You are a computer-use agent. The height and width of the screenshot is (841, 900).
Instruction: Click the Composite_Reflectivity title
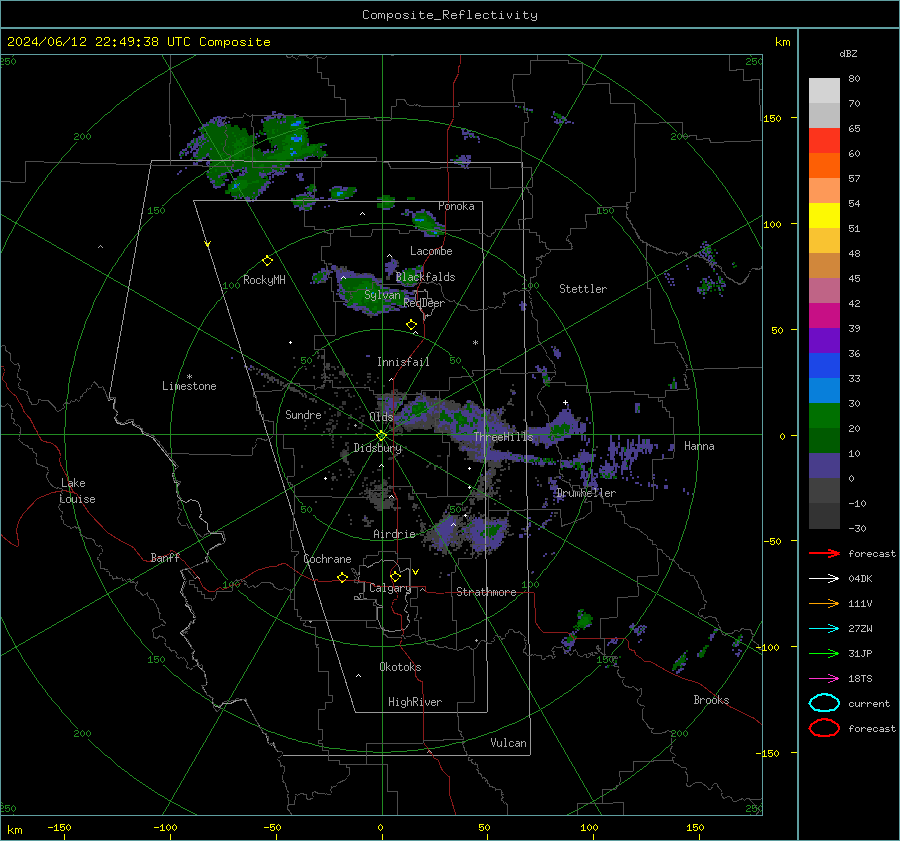(x=450, y=15)
